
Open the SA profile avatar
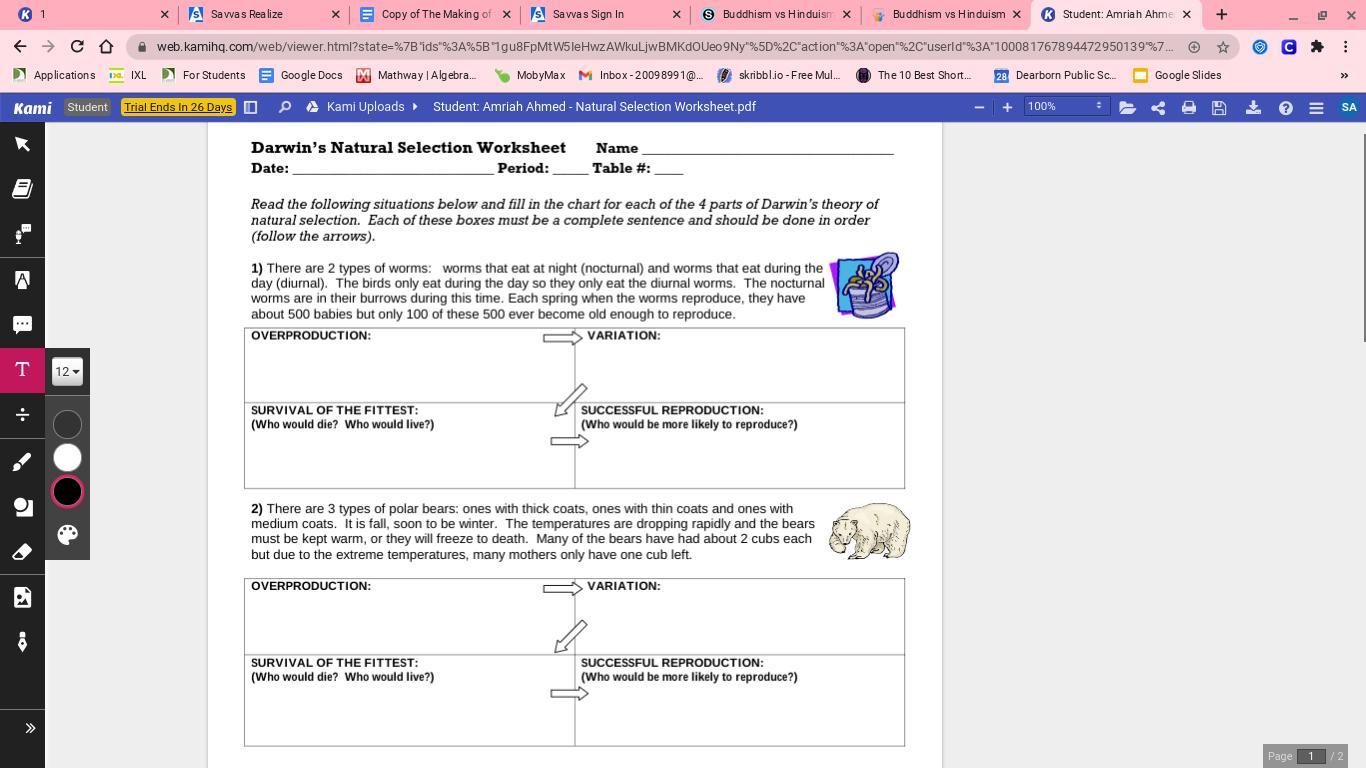1349,107
